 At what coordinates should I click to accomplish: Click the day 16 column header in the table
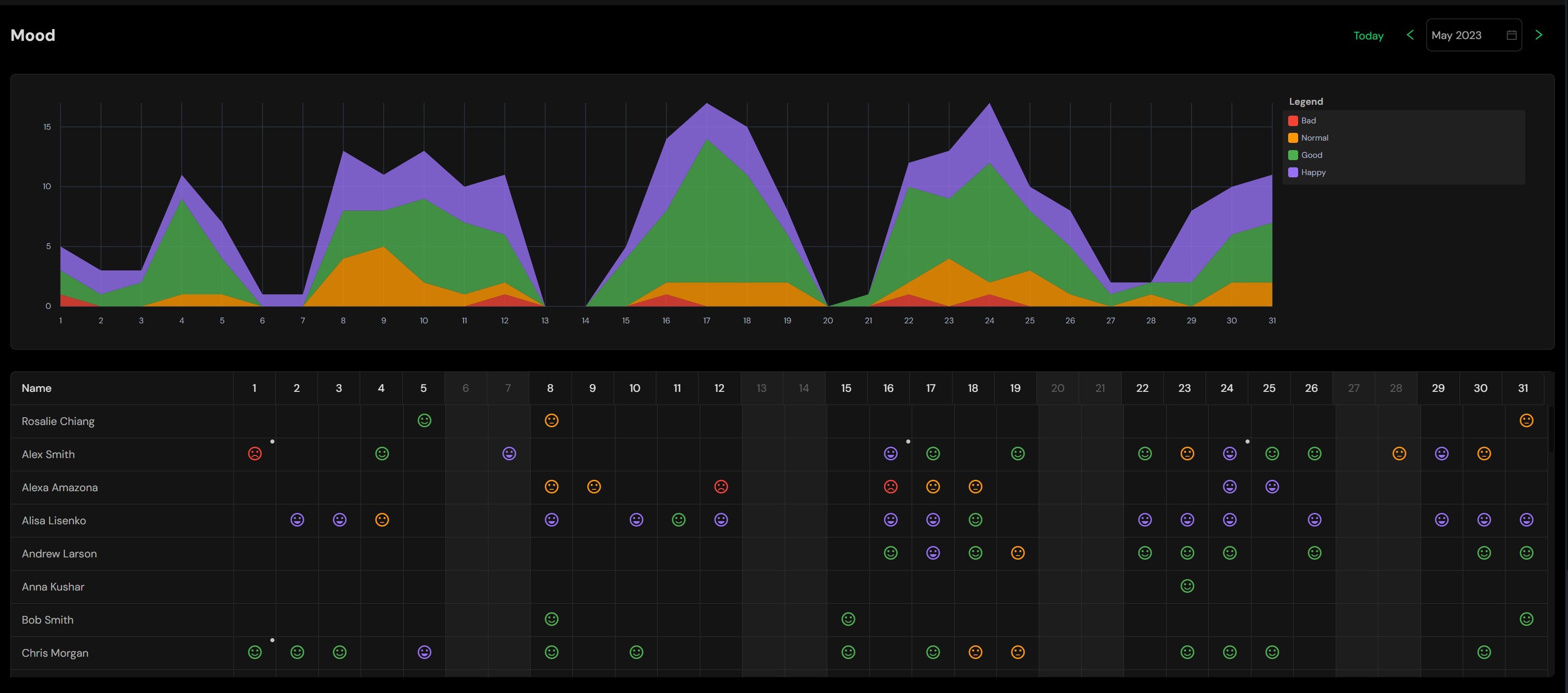pos(888,388)
